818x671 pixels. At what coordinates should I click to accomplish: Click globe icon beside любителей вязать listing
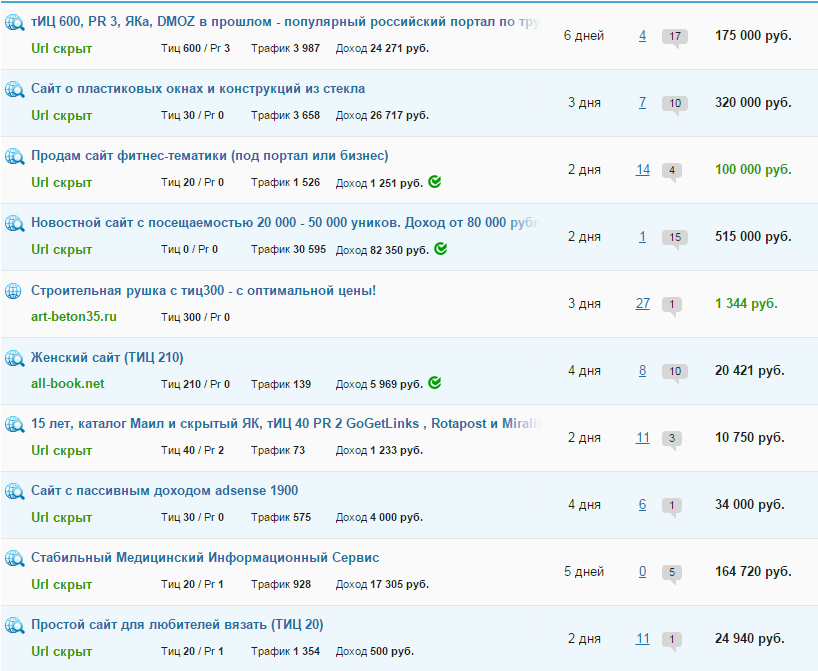point(15,625)
